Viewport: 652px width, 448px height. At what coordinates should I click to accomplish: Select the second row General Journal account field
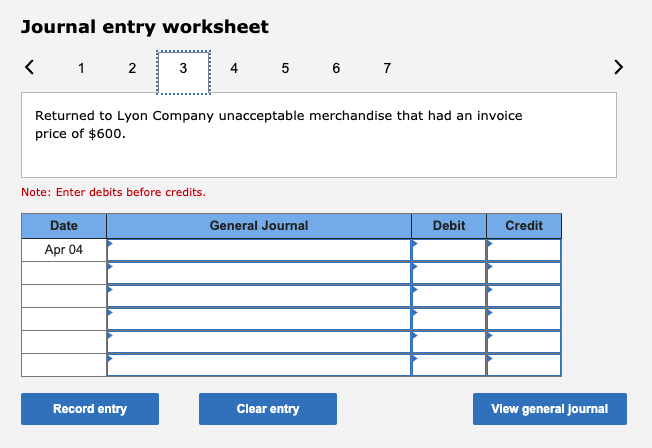pos(259,273)
